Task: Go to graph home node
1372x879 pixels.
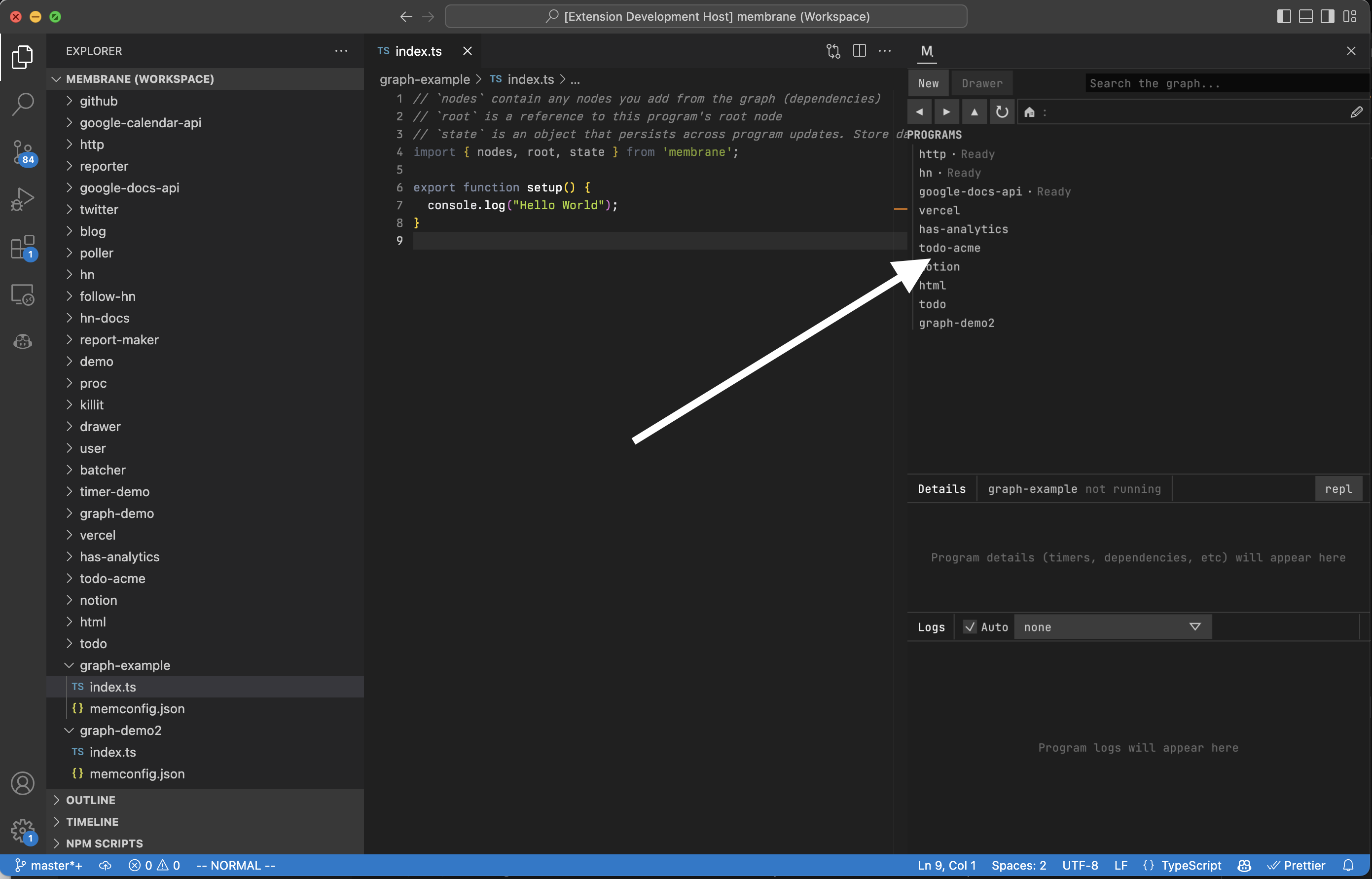Action: (x=1029, y=112)
